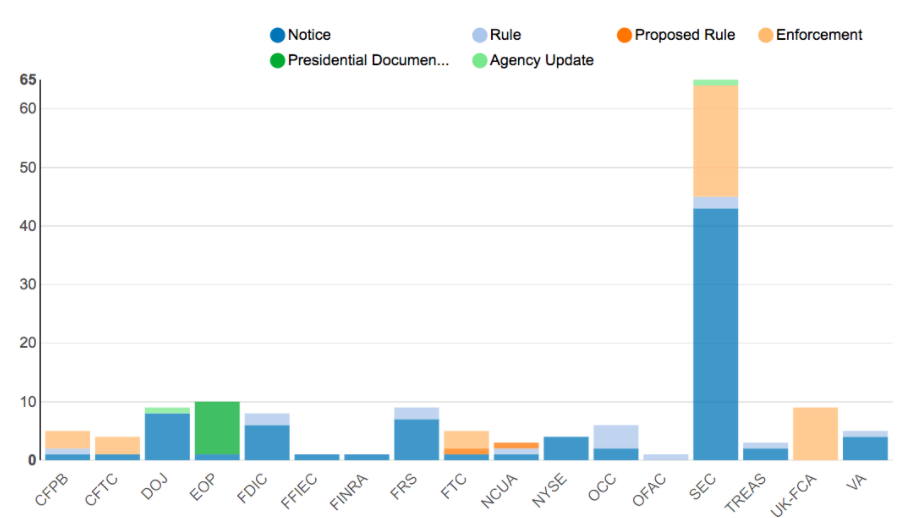Screen dimensions: 910x518
Task: Select the OFAC Rule bar
Action: (x=666, y=457)
